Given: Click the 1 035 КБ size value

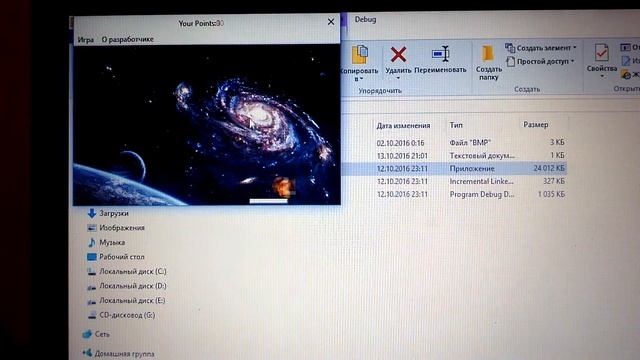Looking at the screenshot, I should (x=551, y=194).
